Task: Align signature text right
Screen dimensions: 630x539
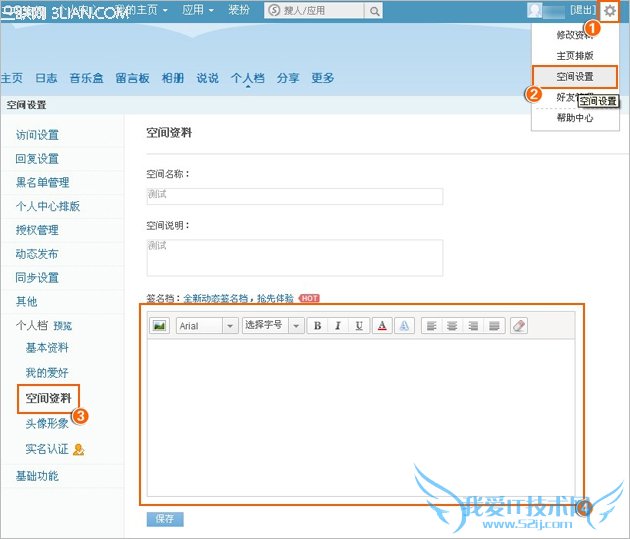Action: coord(473,325)
